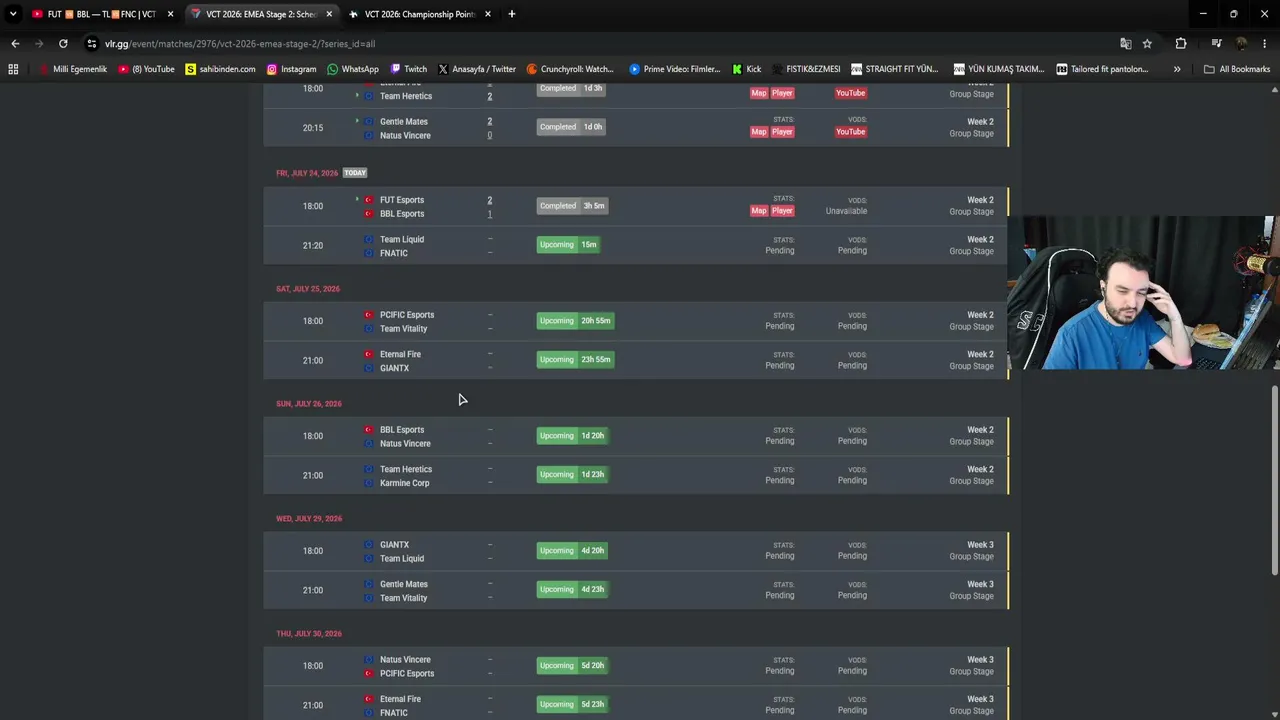Open the Chrome three-dot menu
The image size is (1280, 720).
pos(1265,44)
